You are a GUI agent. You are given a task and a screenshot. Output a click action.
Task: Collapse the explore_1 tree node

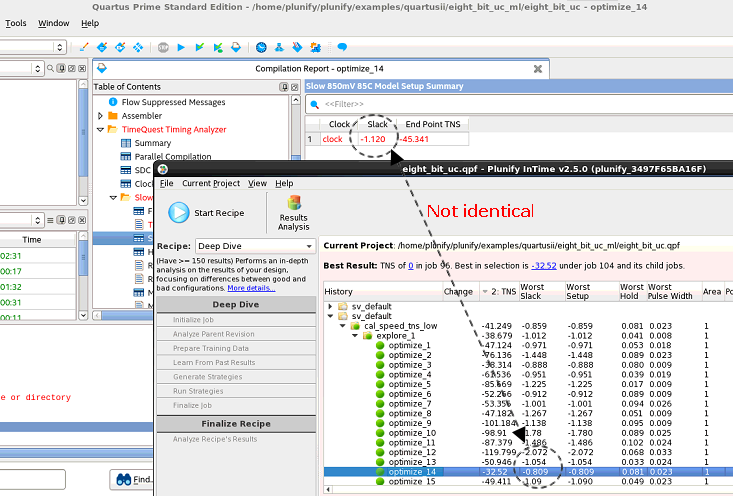tap(354, 335)
